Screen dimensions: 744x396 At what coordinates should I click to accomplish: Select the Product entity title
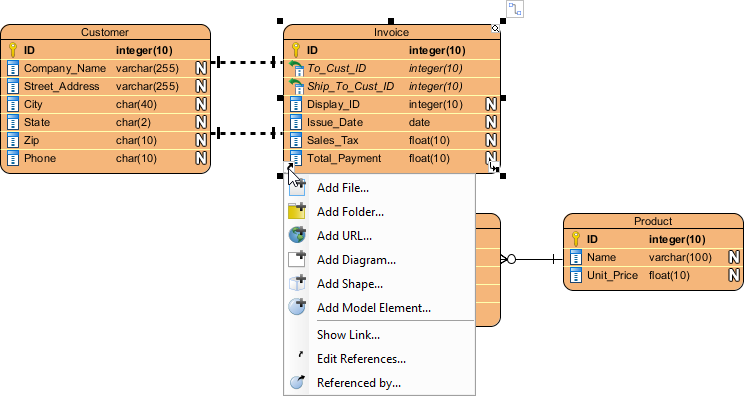(x=653, y=221)
